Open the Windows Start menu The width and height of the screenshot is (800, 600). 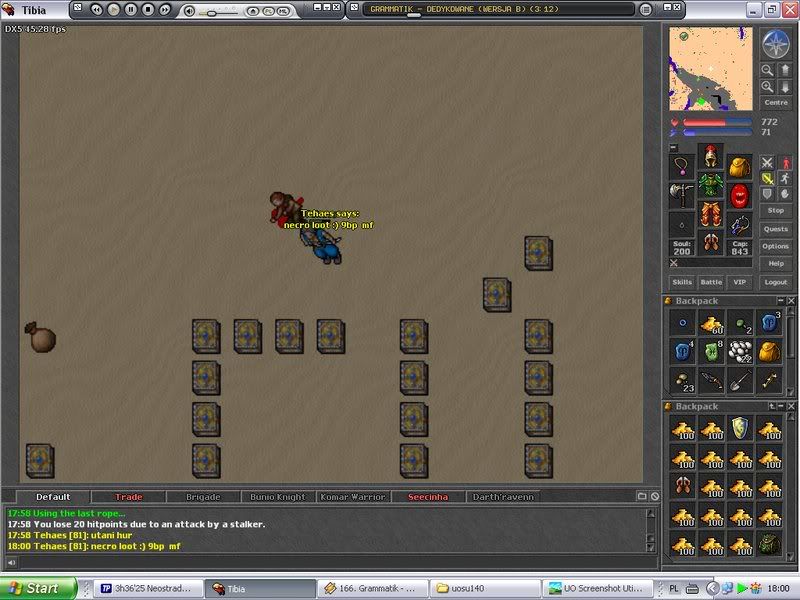point(38,589)
